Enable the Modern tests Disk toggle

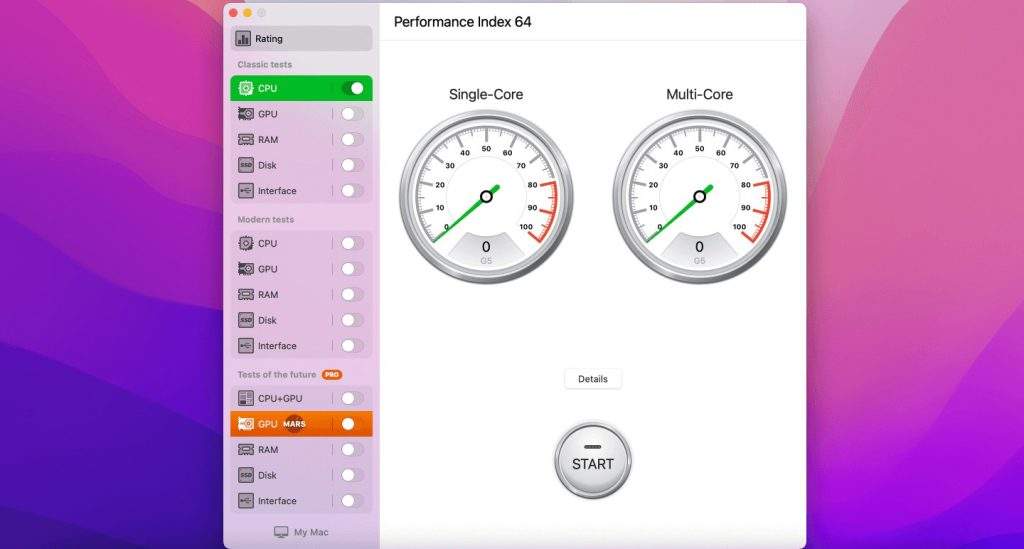[351, 320]
